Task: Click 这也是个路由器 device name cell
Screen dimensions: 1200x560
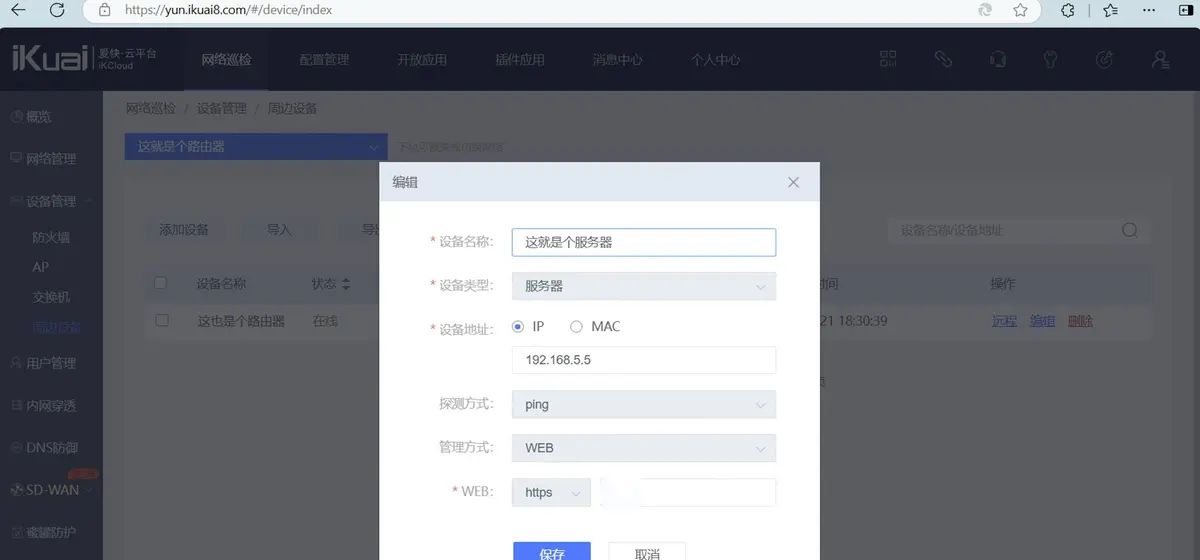Action: [241, 321]
